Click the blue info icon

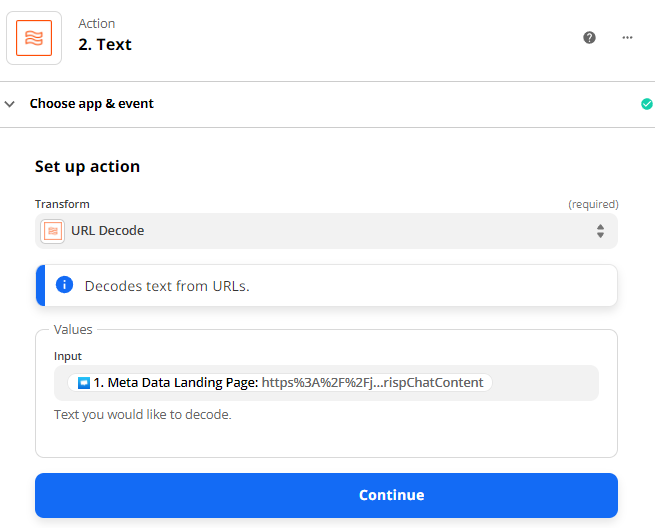coord(64,285)
